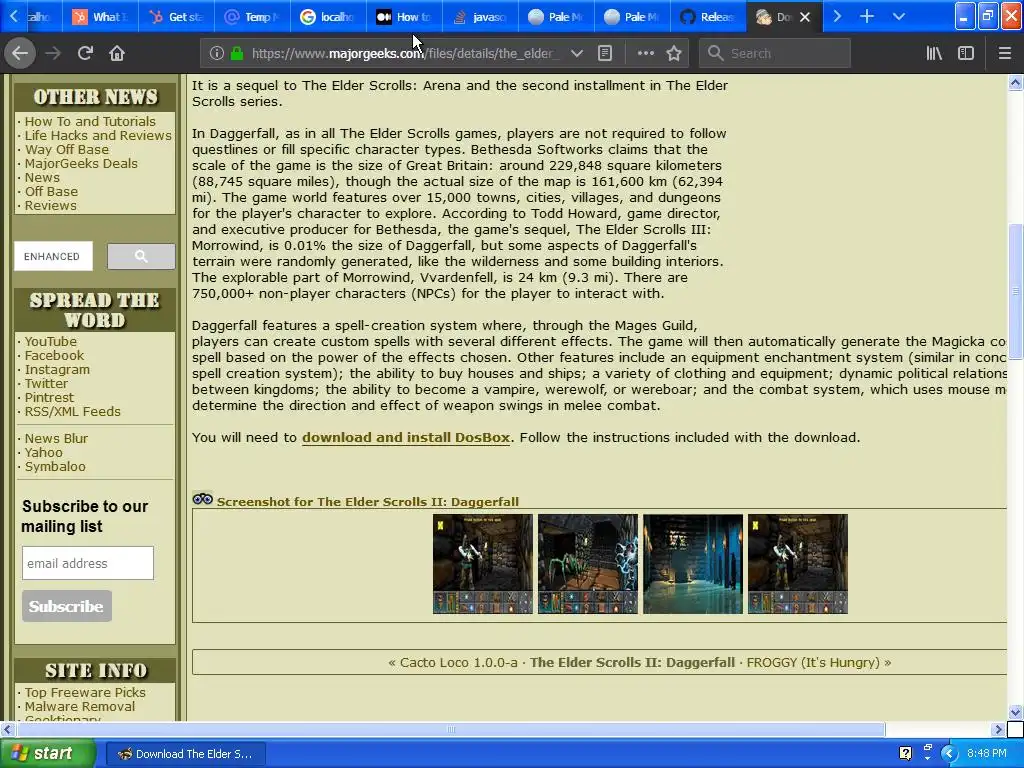Open 'Screenshot for The Elder Scrolls II: Daggerfall' link

coord(368,502)
